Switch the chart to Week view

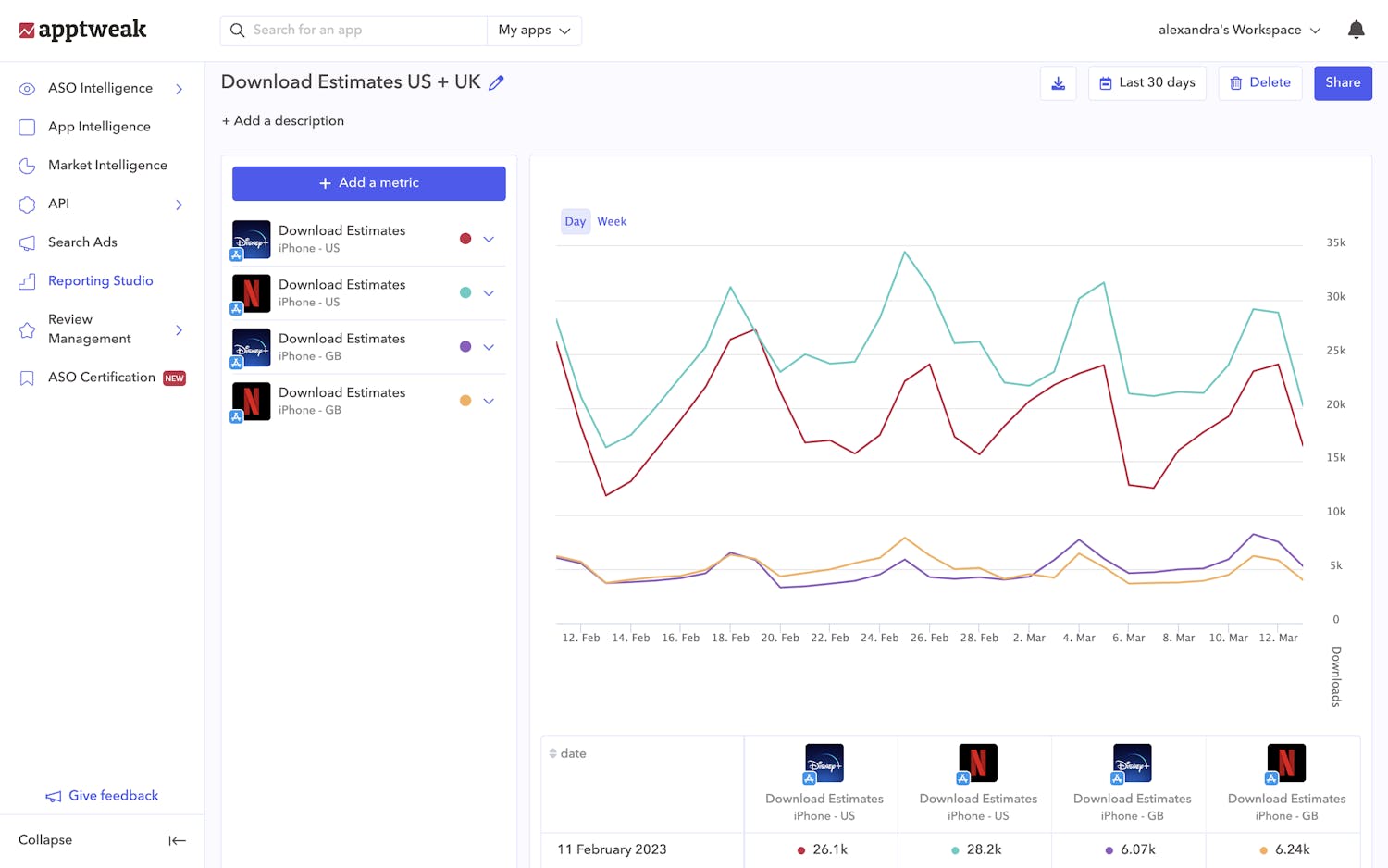pos(611,221)
